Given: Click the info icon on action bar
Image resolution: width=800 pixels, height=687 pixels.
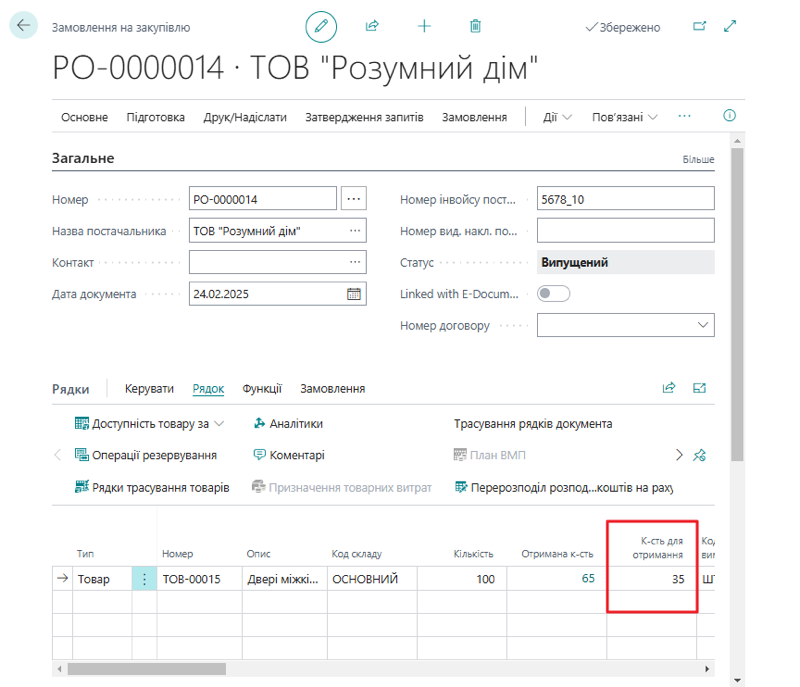Looking at the screenshot, I should 729,116.
